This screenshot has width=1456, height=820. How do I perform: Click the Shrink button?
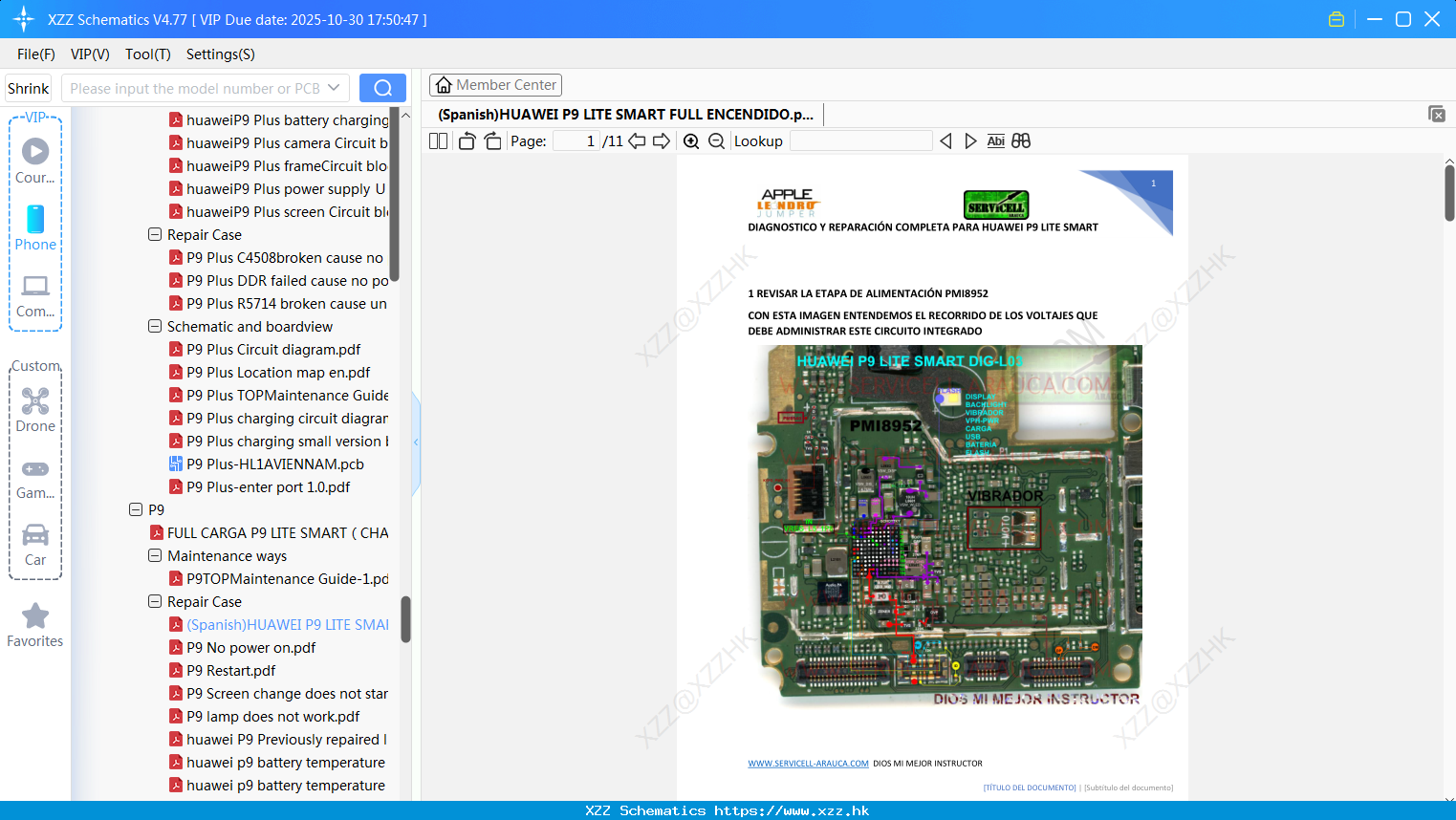[x=29, y=88]
